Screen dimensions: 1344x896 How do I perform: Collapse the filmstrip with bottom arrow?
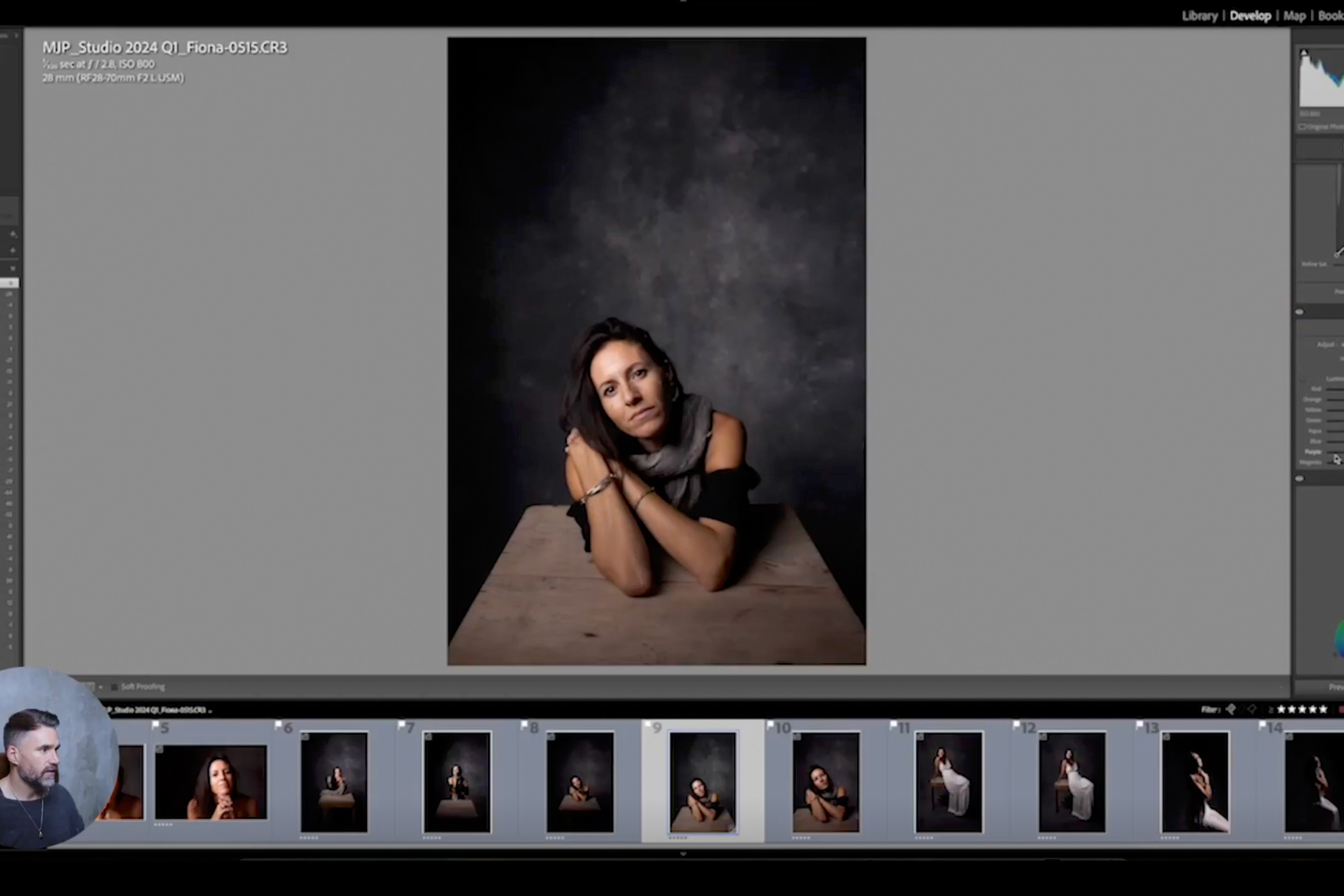click(683, 854)
